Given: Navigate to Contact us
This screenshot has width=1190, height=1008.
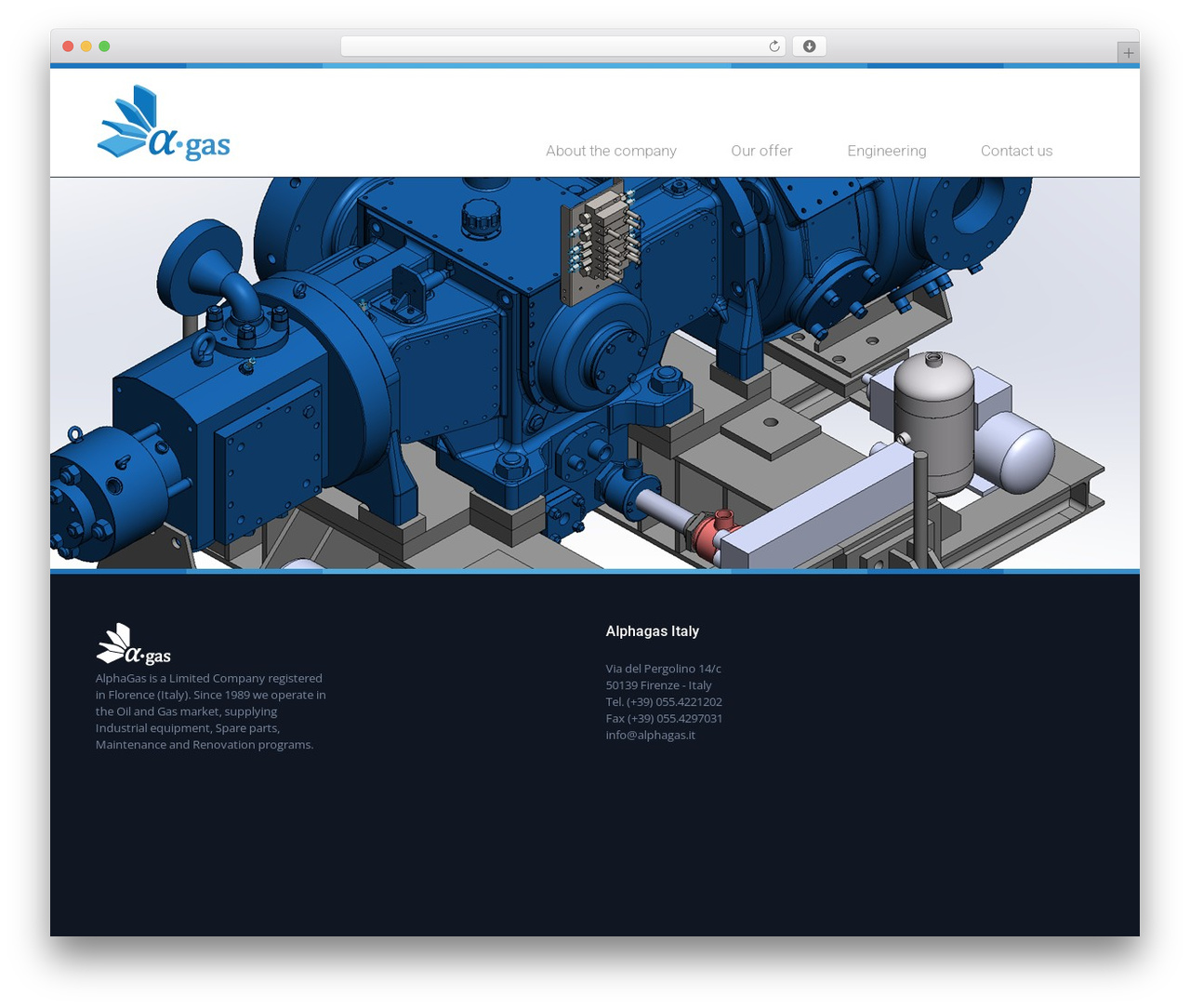Looking at the screenshot, I should [1016, 151].
